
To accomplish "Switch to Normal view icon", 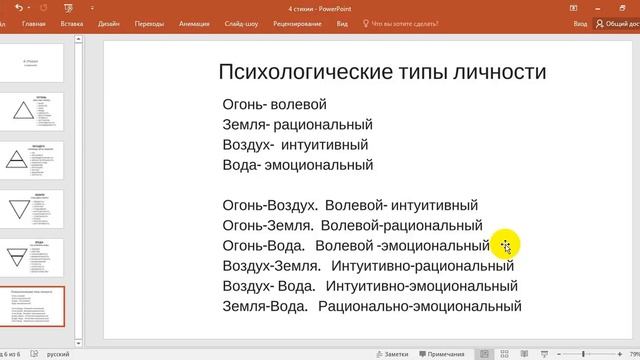I will [x=484, y=354].
